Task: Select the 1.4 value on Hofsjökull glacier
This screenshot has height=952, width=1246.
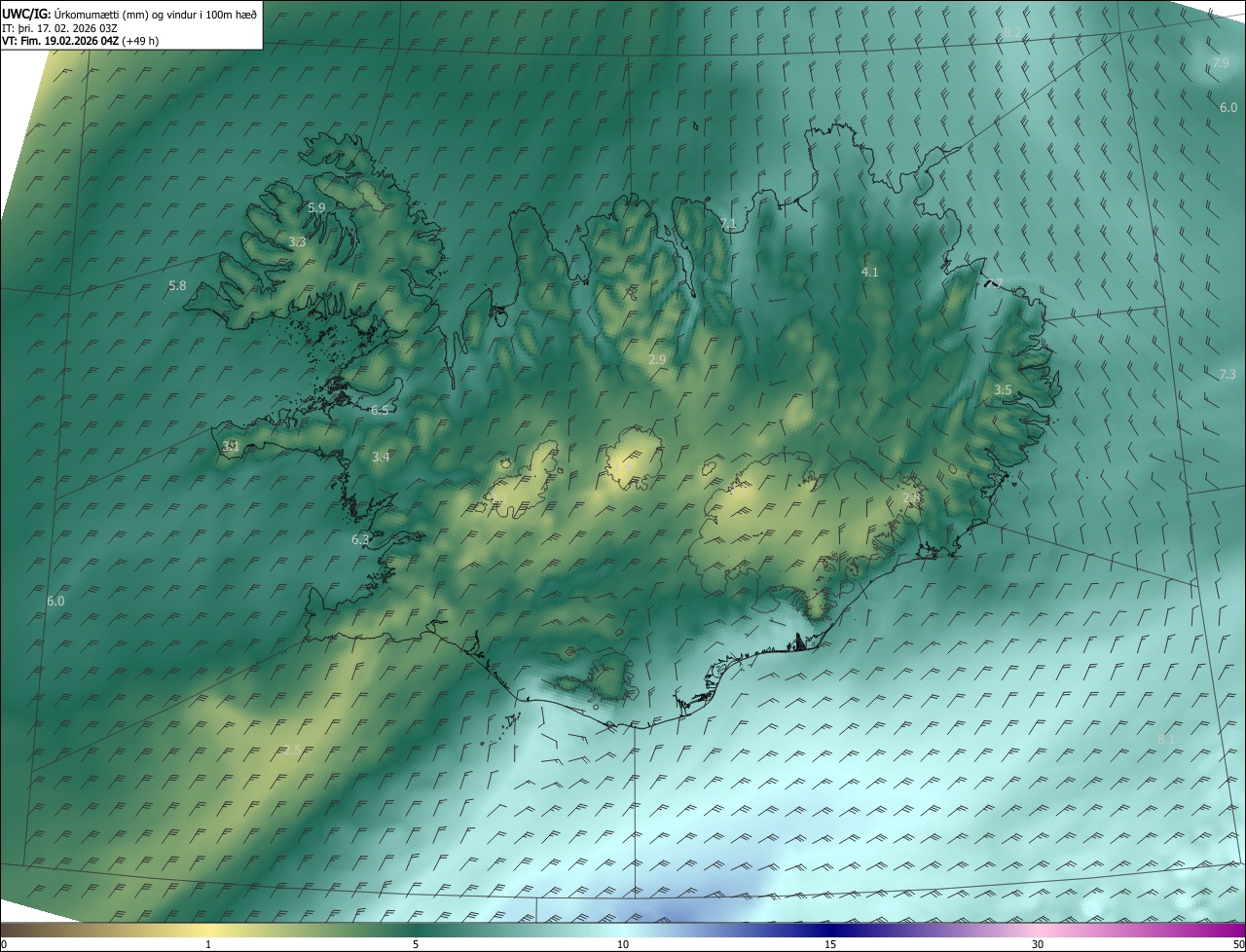Action: (625, 465)
